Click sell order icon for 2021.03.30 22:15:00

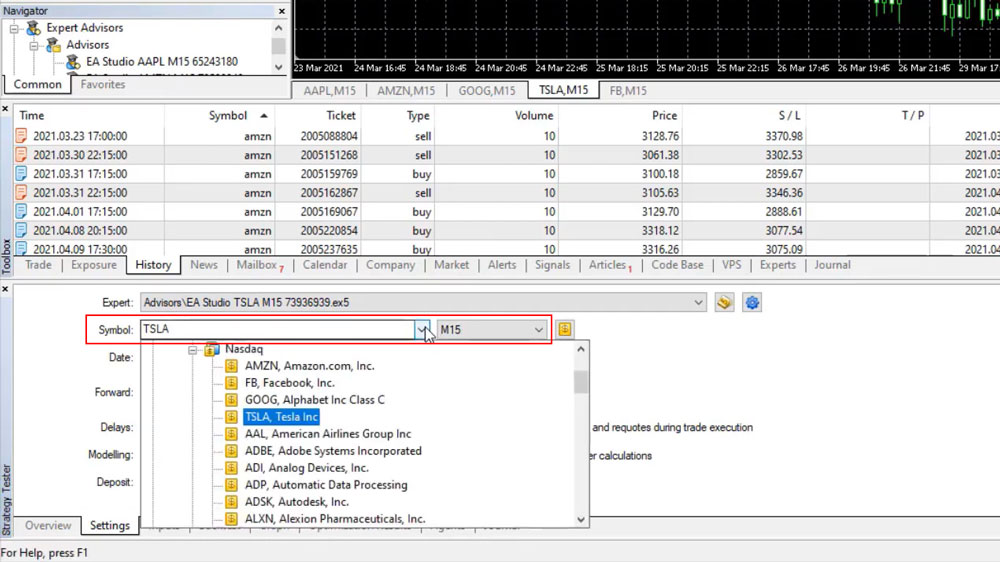point(21,155)
